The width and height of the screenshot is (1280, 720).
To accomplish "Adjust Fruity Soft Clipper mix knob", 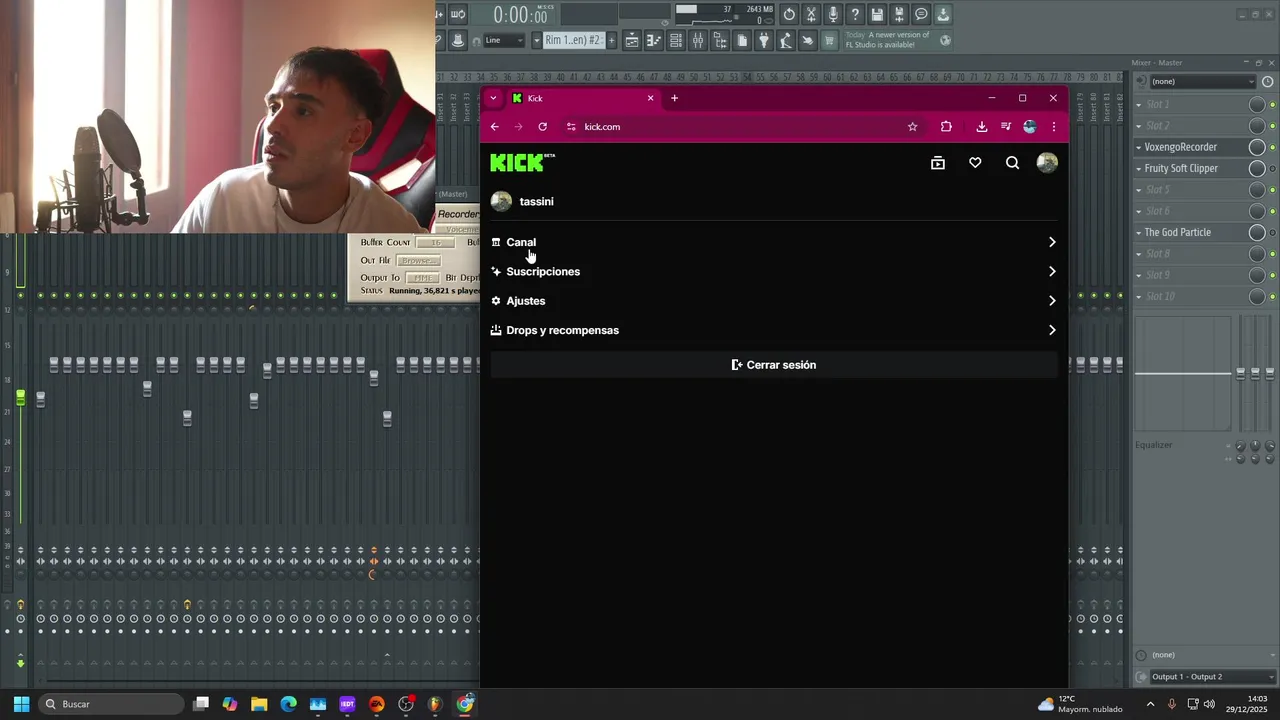I will pyautogui.click(x=1257, y=168).
